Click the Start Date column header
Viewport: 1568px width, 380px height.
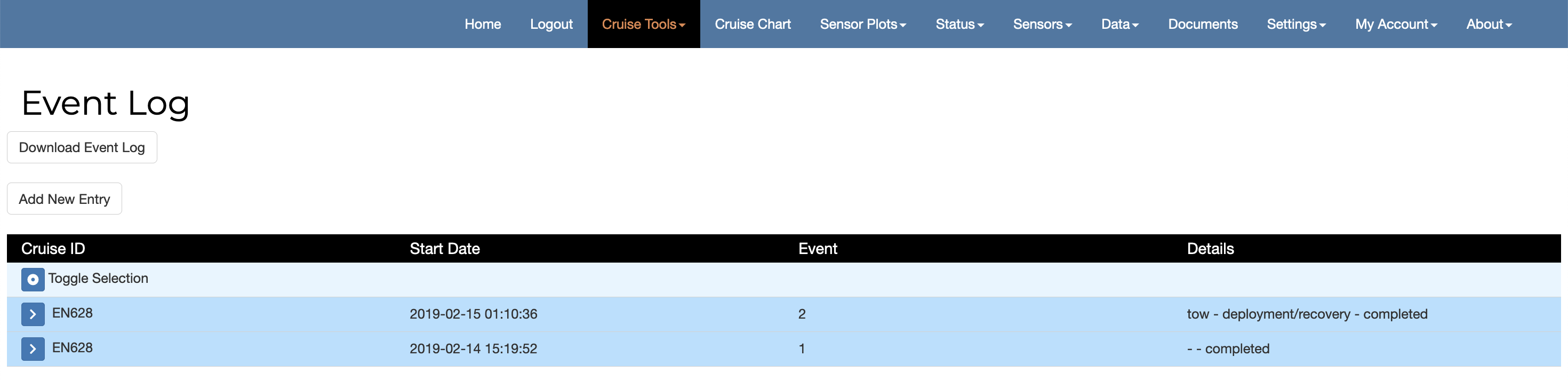tap(444, 249)
